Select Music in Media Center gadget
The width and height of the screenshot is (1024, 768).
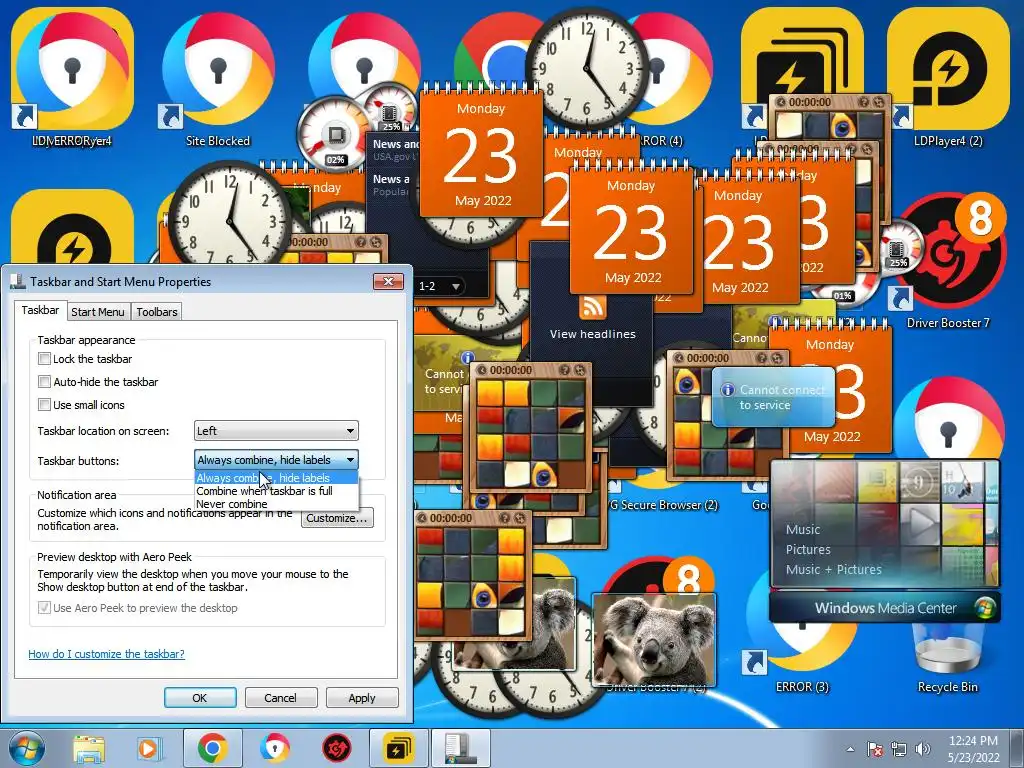click(803, 530)
